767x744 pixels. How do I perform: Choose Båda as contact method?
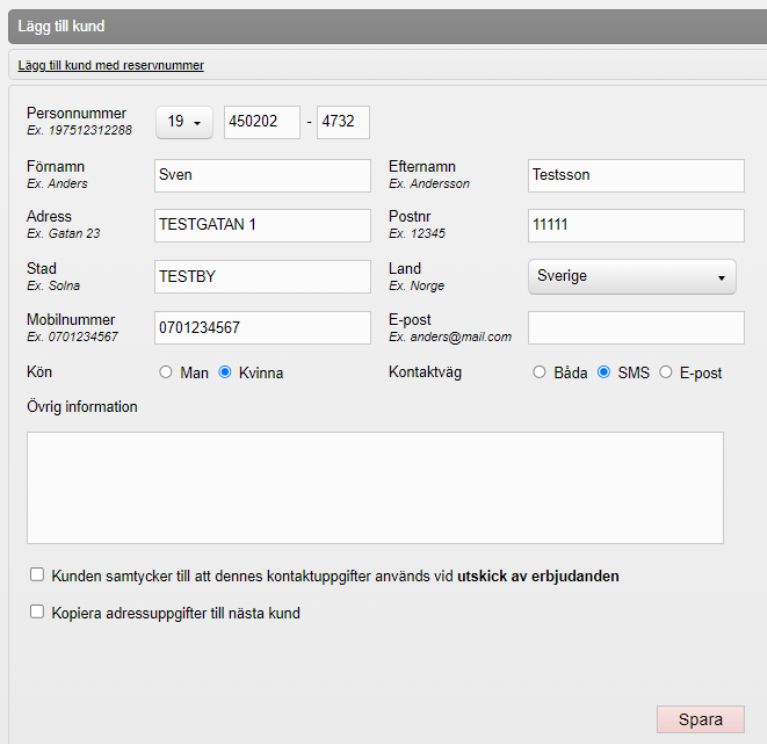540,373
